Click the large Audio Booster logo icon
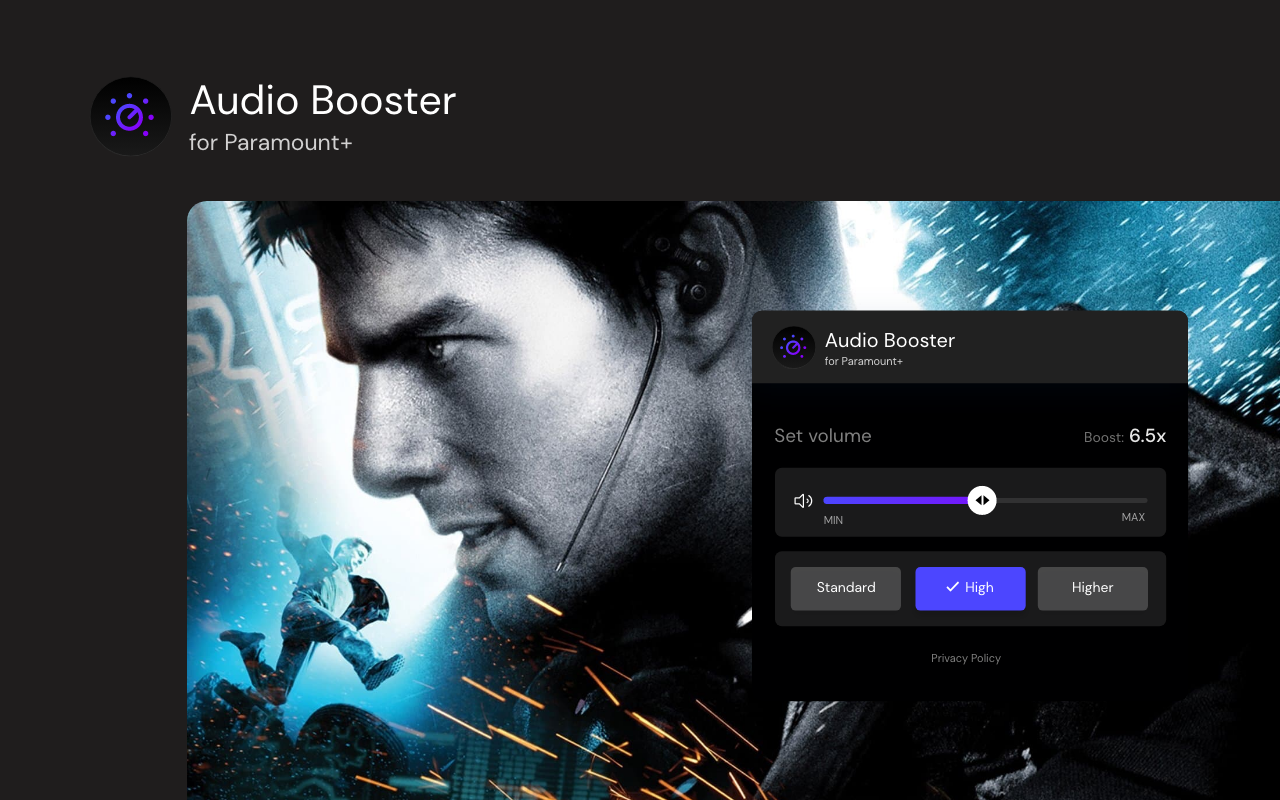Viewport: 1280px width, 800px height. coord(131,116)
